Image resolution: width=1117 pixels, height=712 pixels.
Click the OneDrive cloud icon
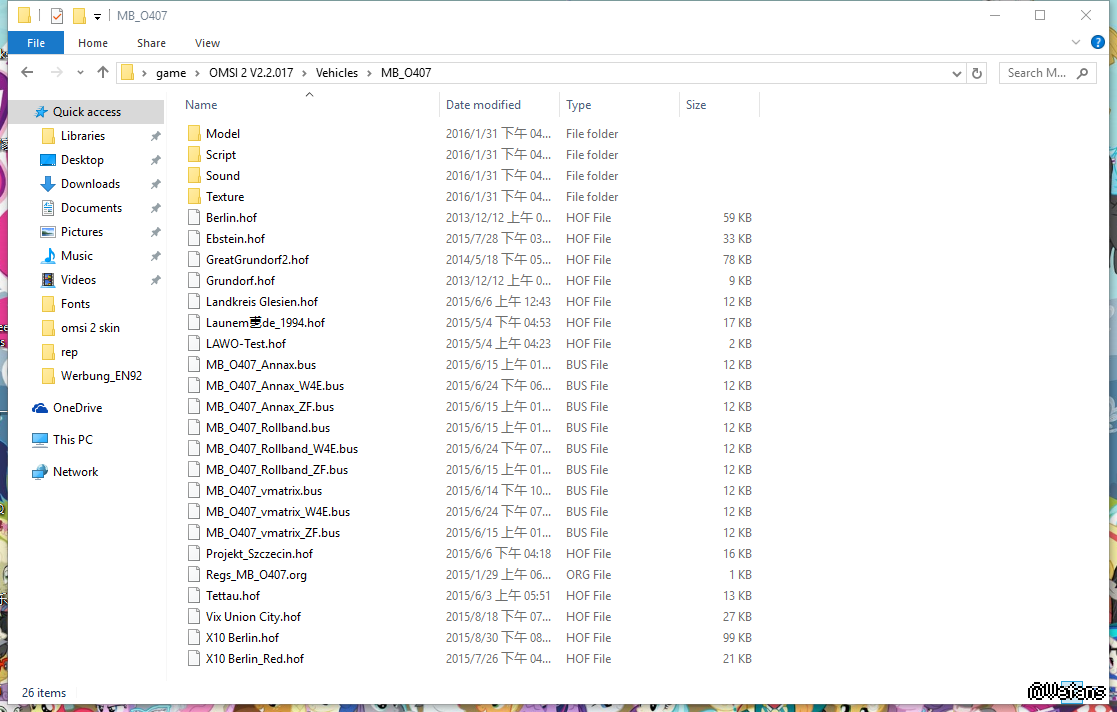(x=40, y=408)
